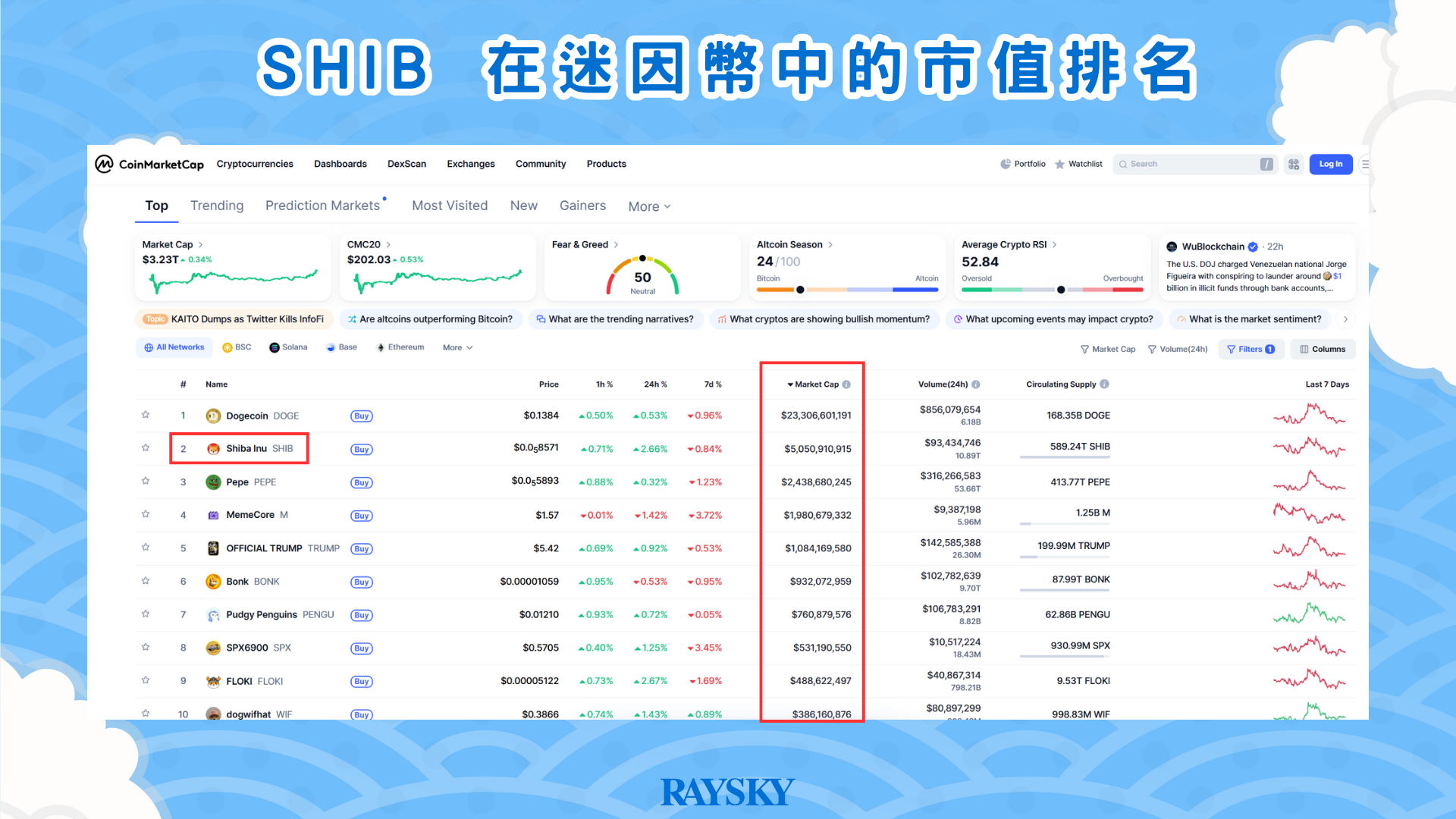Select All Networks filter

click(x=174, y=347)
